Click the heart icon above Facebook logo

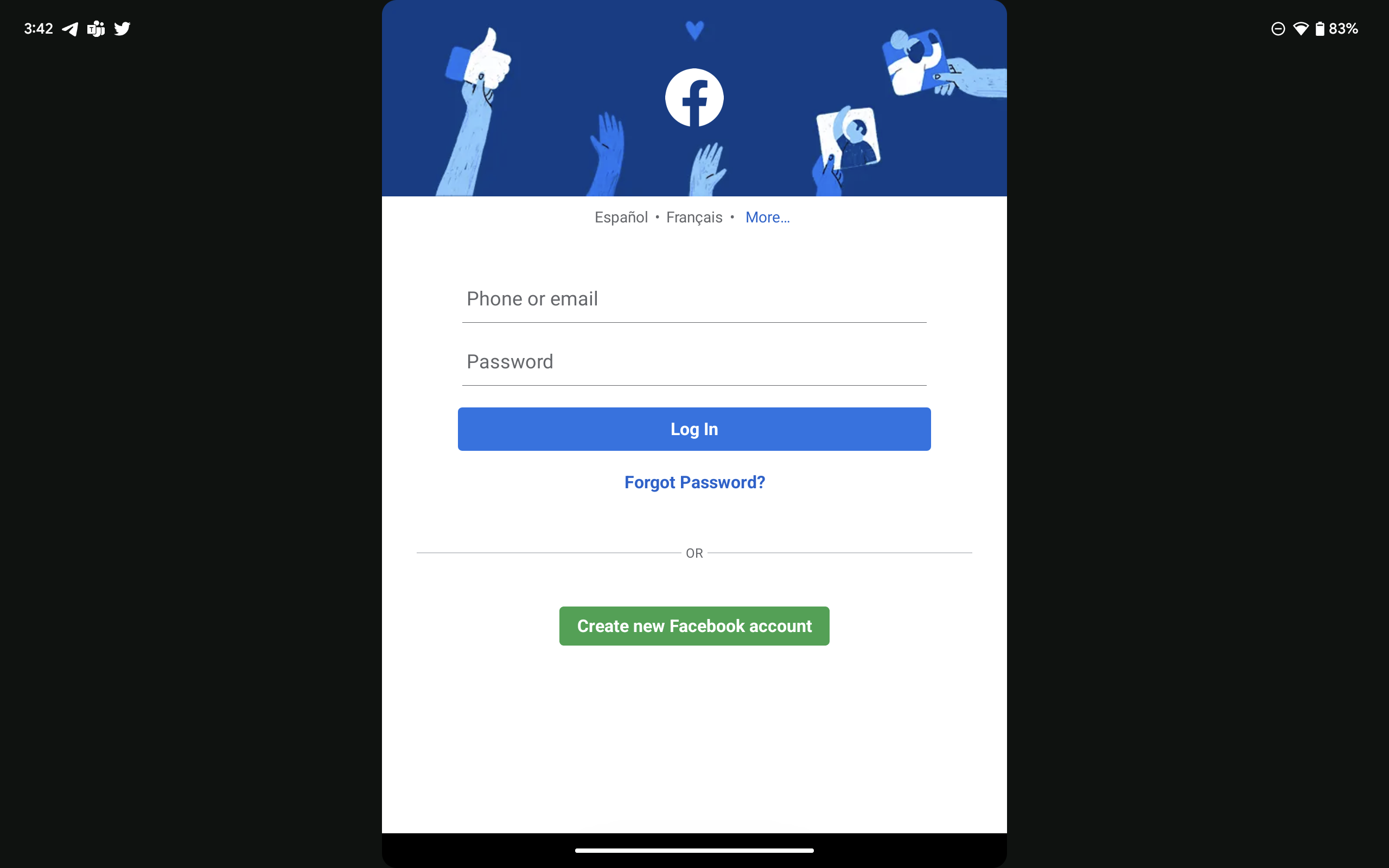pos(694,28)
